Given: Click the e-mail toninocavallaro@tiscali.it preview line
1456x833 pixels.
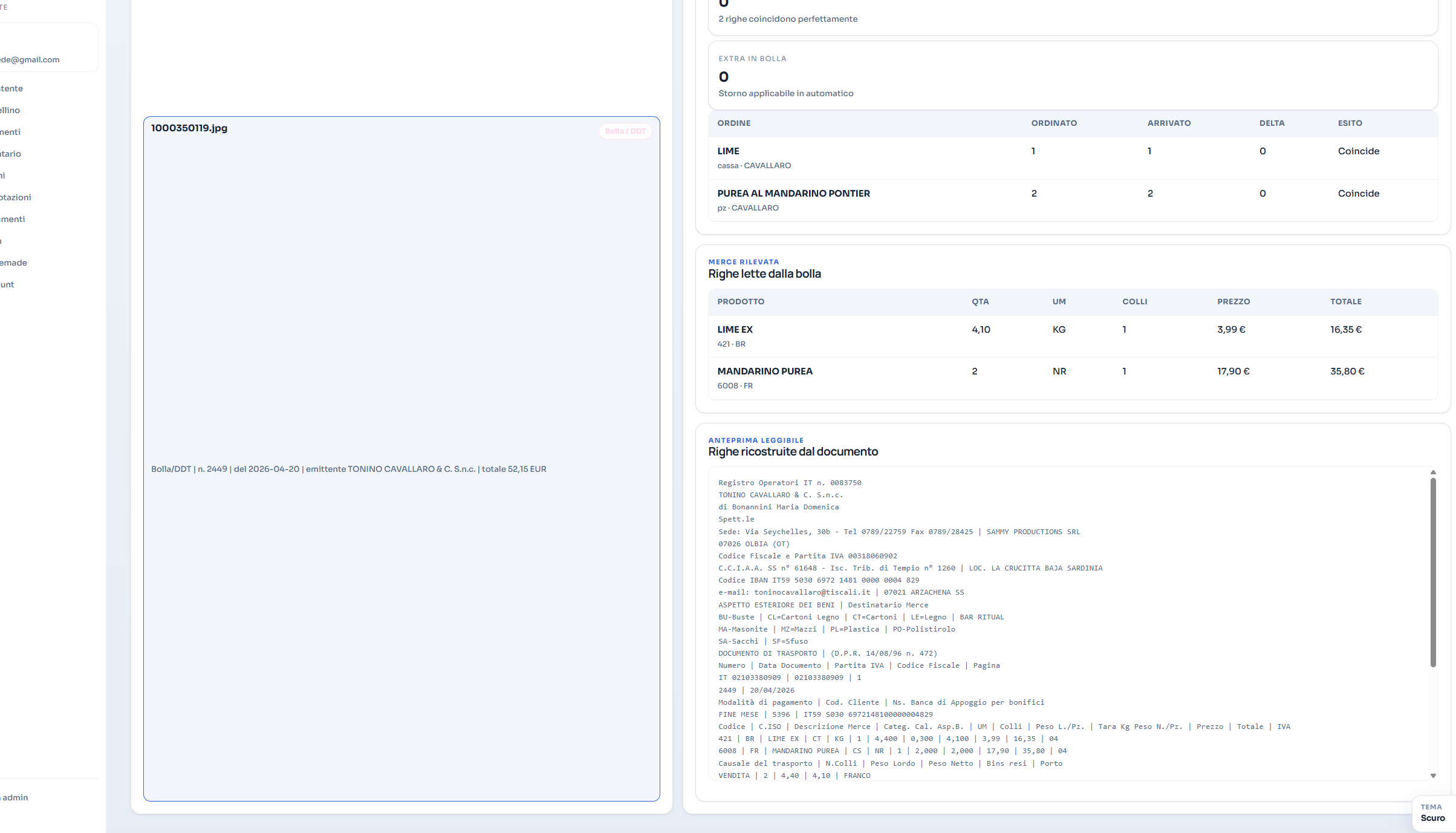Looking at the screenshot, I should (x=841, y=592).
